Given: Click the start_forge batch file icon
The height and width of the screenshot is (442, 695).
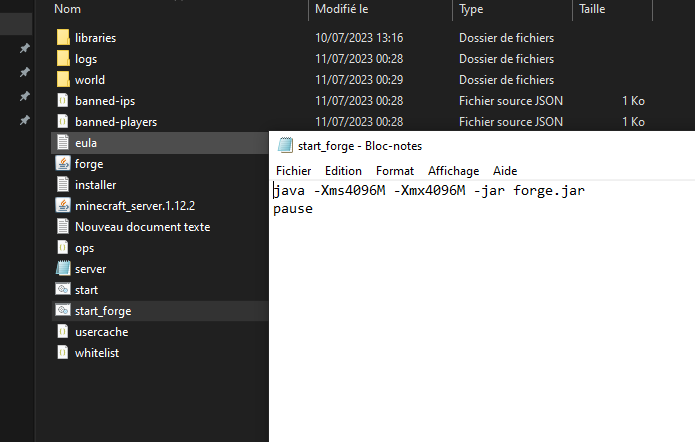Looking at the screenshot, I should point(63,311).
